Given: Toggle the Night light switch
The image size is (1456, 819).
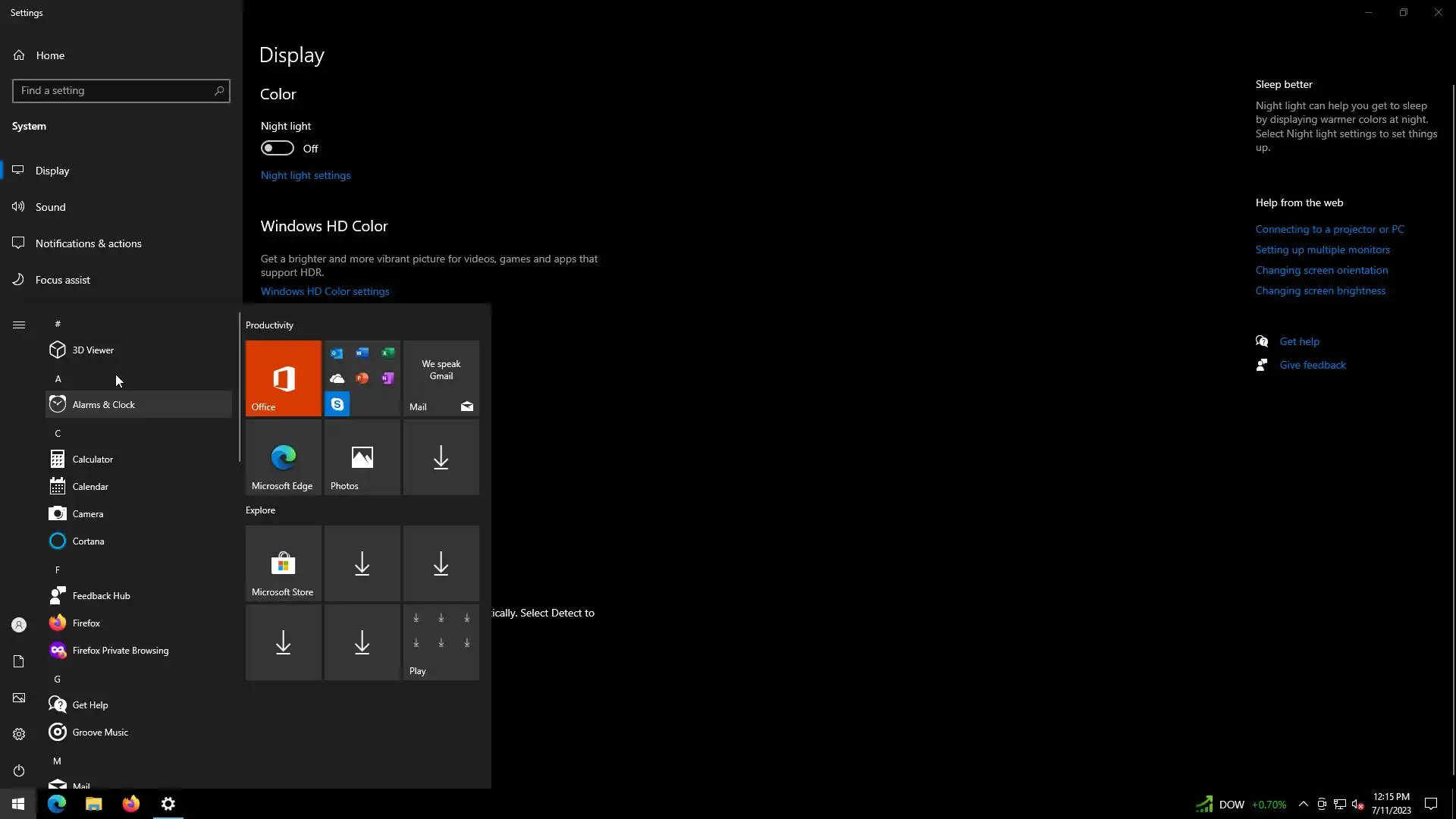Looking at the screenshot, I should click(x=278, y=148).
